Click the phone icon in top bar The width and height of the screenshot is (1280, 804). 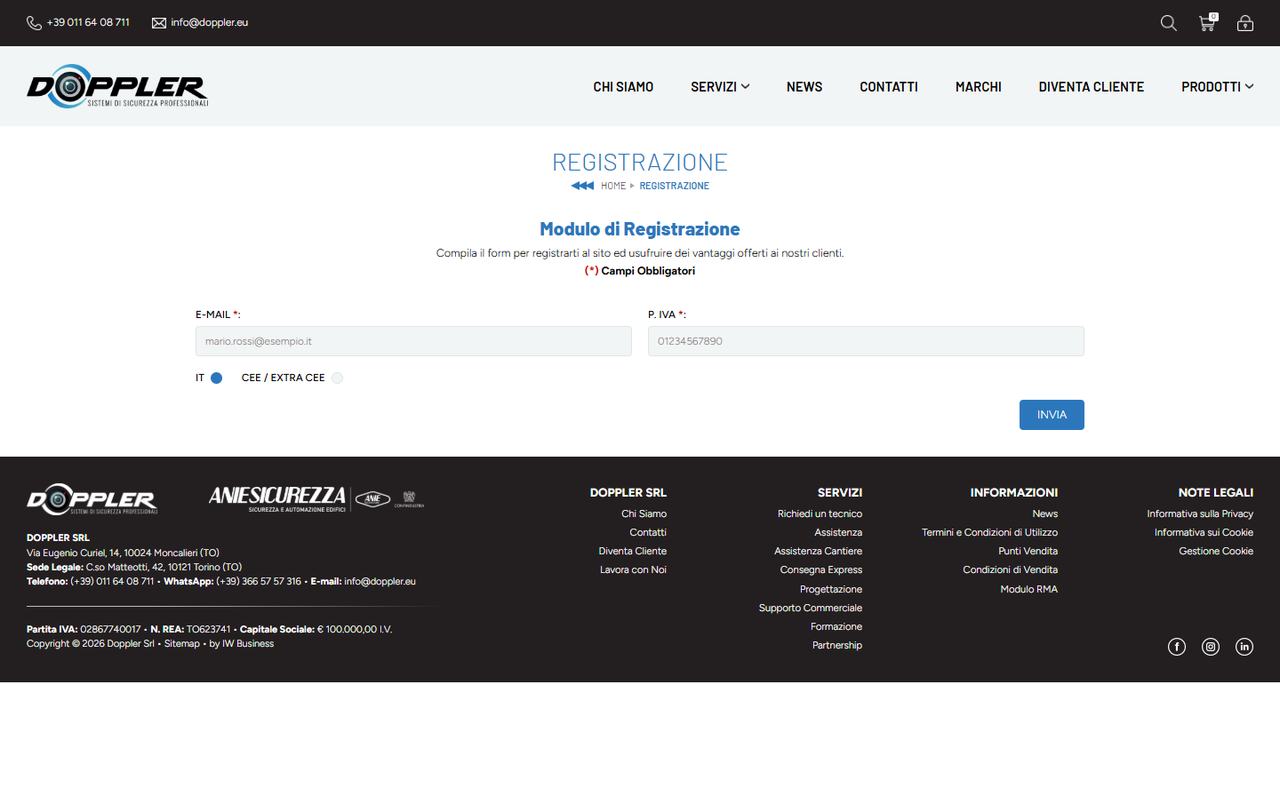coord(34,23)
